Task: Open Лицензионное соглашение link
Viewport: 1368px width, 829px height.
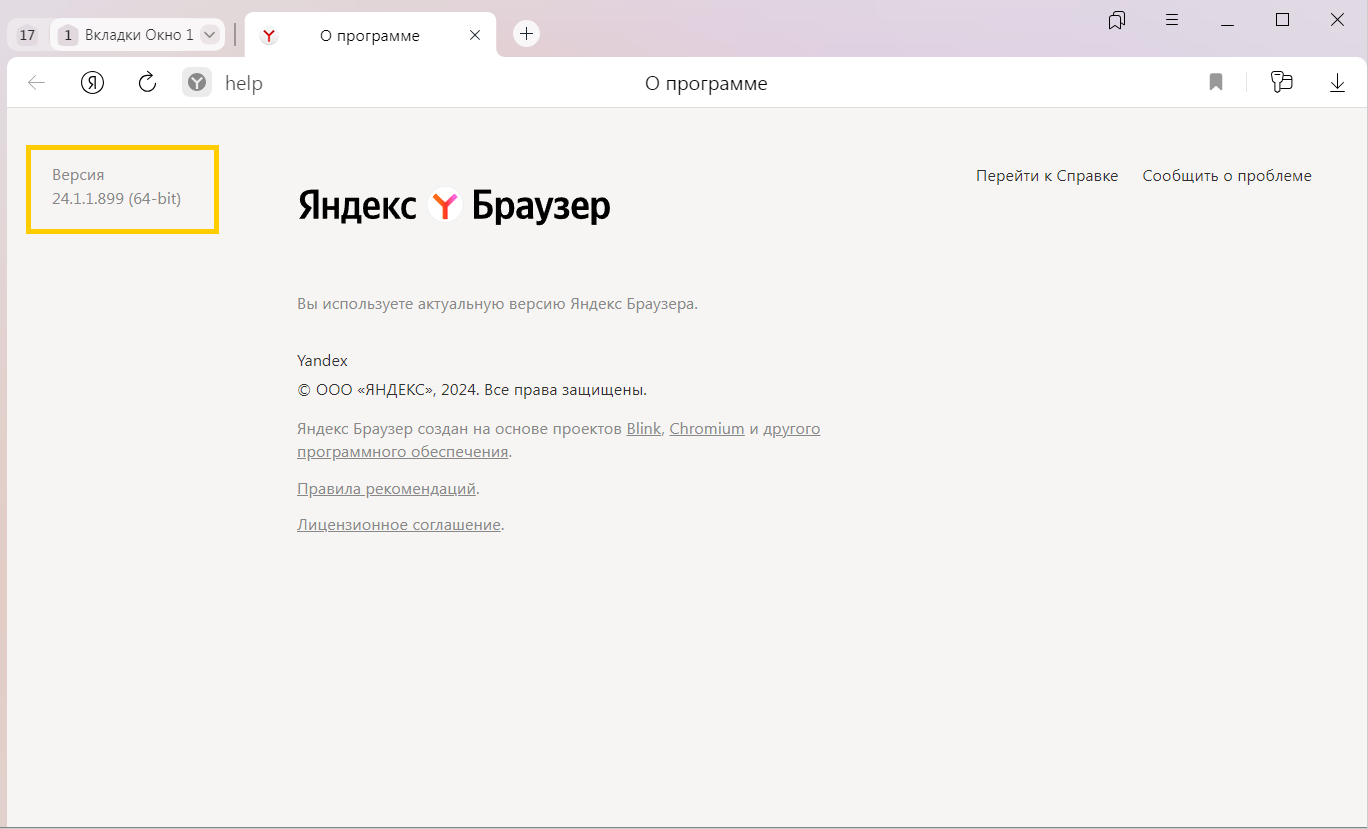Action: (398, 525)
